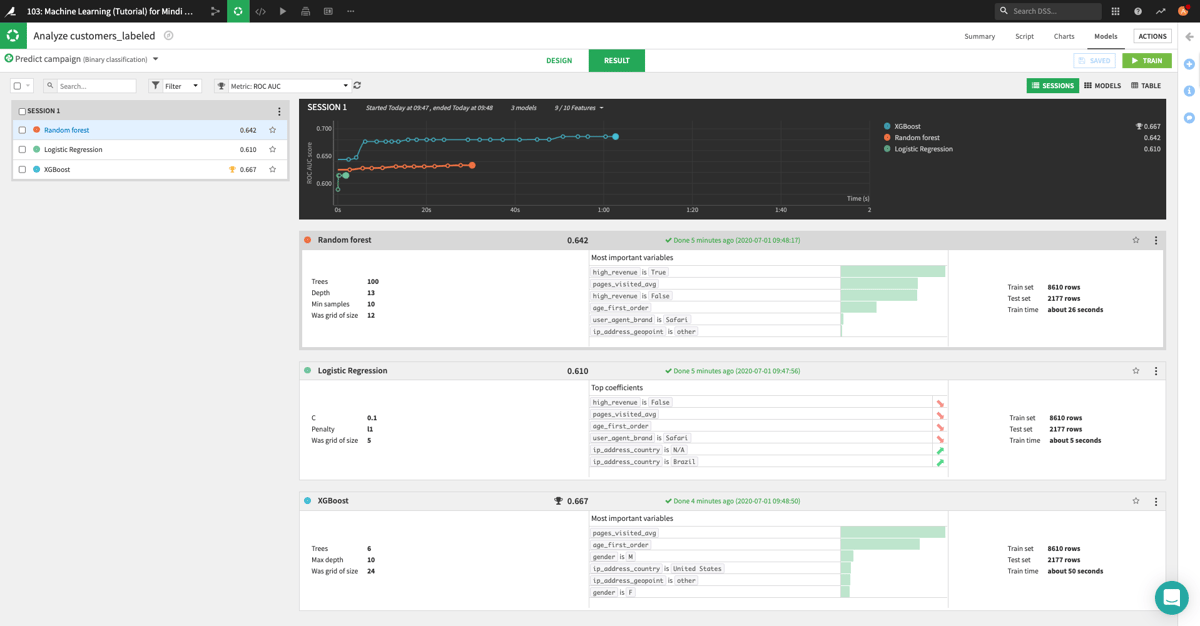Select the XGBoost checkbox in the session list
The height and width of the screenshot is (626, 1200).
click(x=22, y=169)
